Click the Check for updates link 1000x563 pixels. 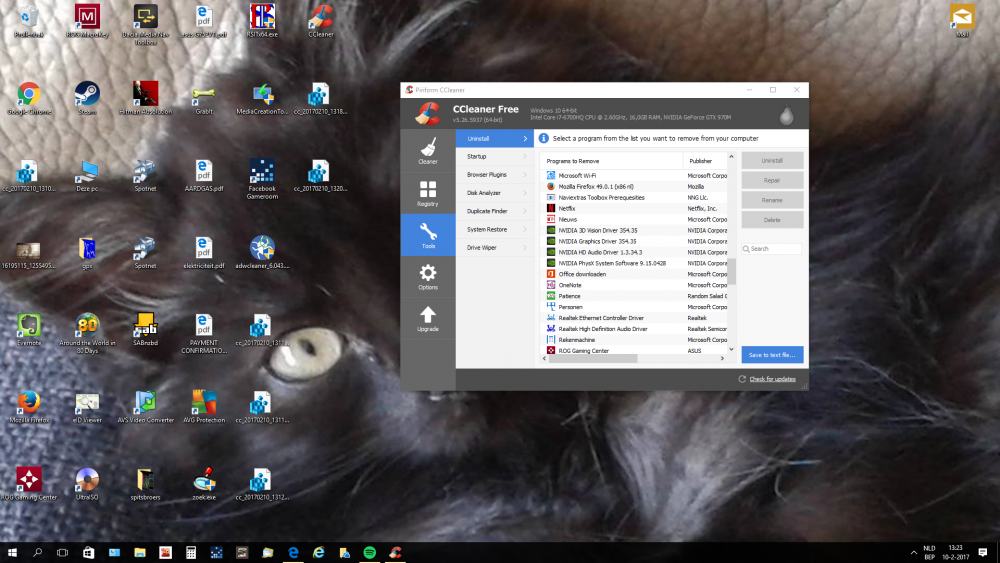click(x=772, y=379)
